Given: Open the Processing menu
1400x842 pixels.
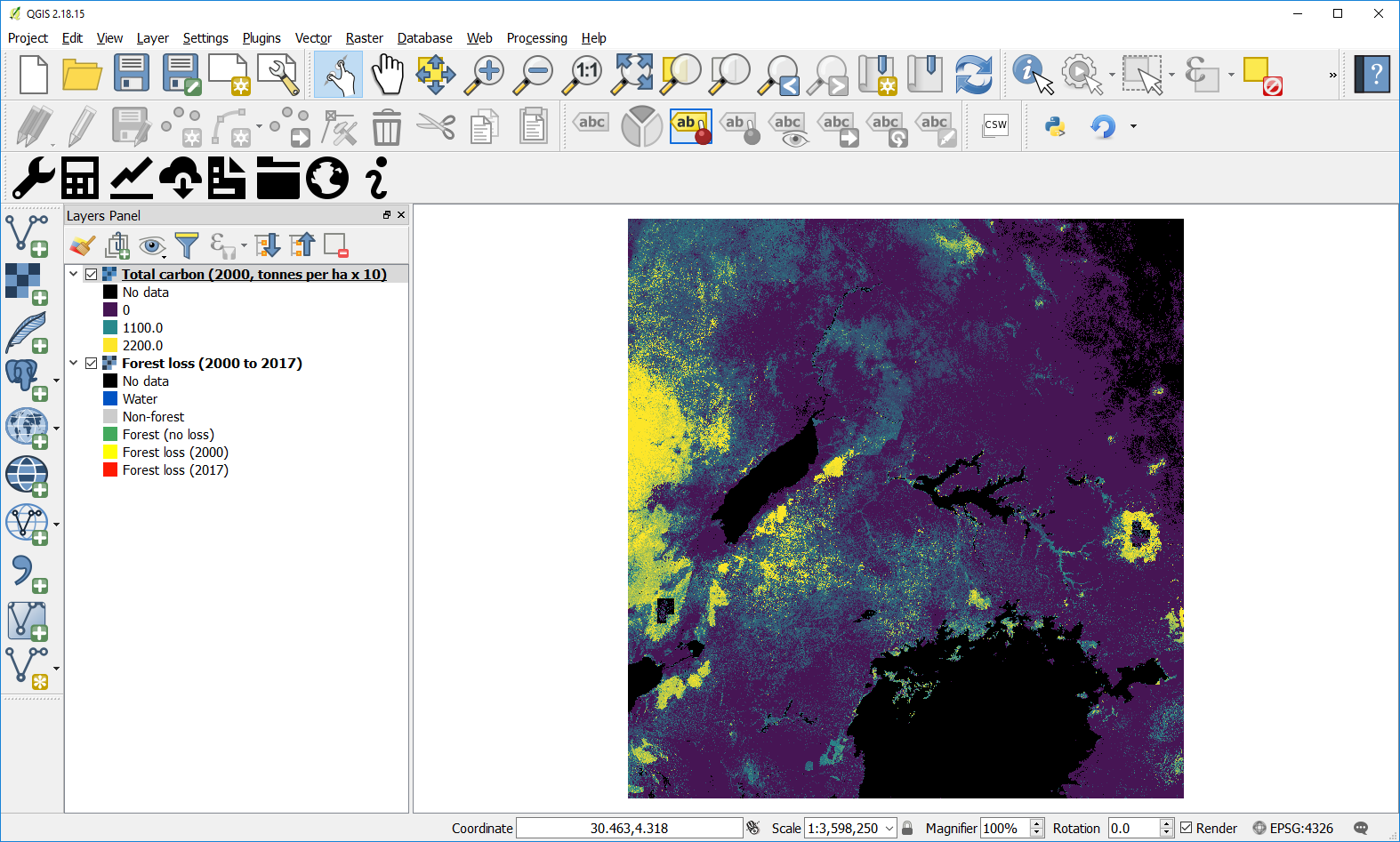Looking at the screenshot, I should [x=536, y=38].
